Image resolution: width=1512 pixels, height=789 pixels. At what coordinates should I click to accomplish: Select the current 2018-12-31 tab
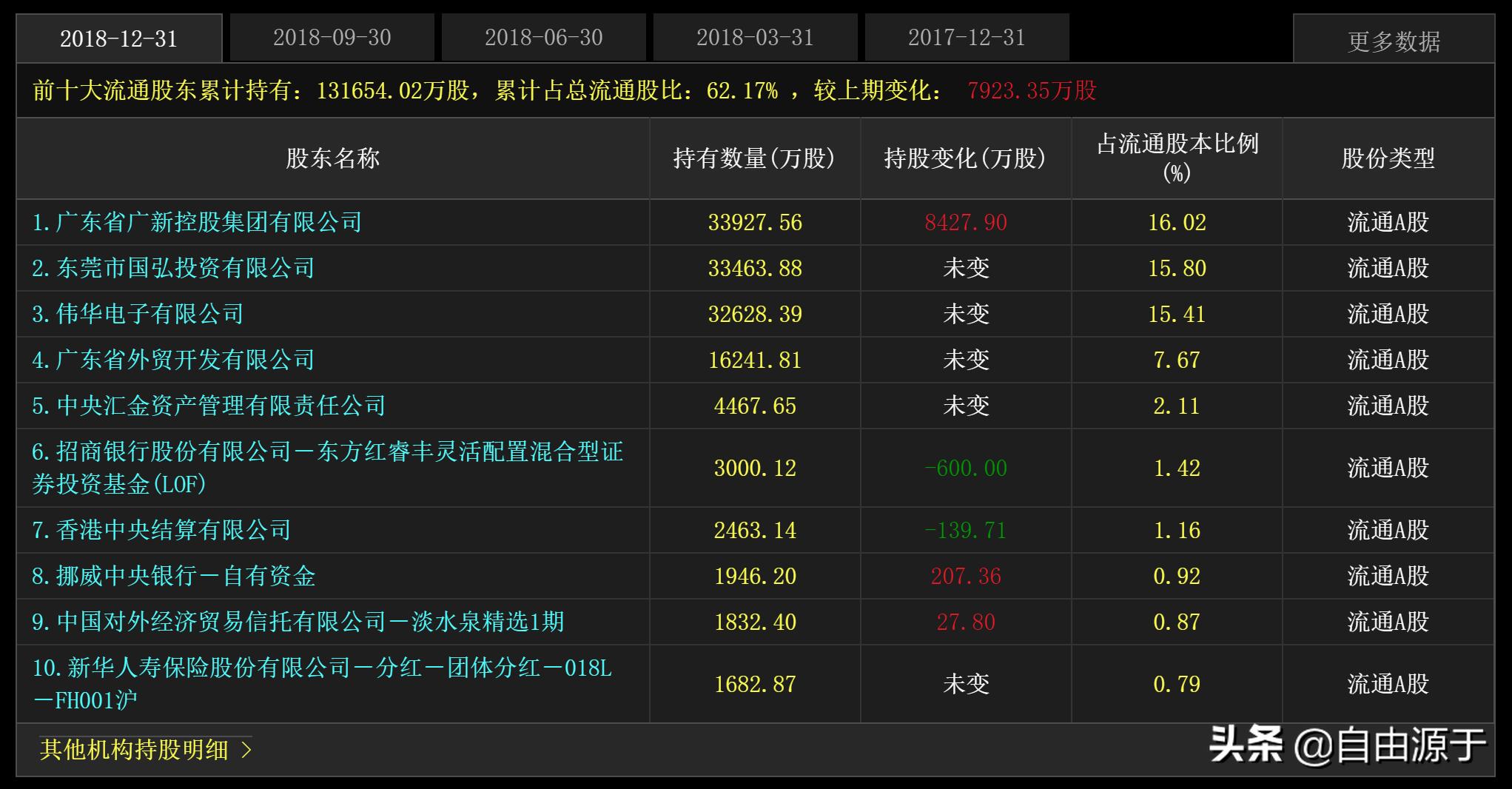[120, 37]
